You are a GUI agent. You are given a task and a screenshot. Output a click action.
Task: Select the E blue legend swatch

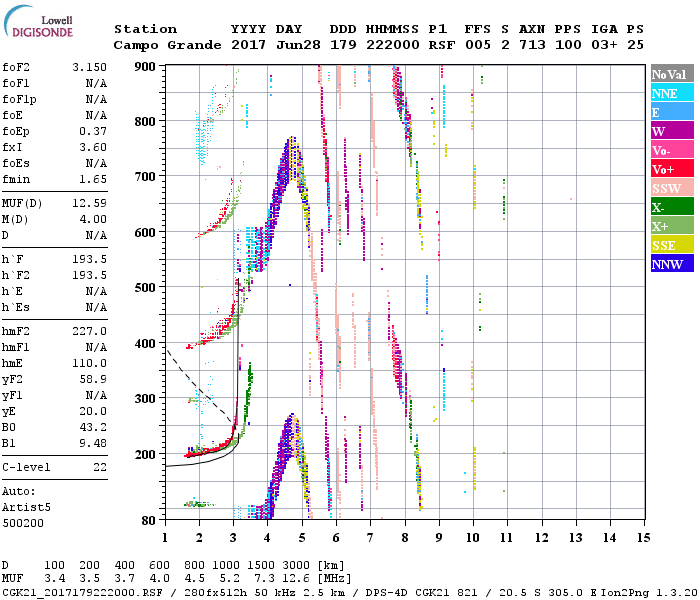click(672, 112)
